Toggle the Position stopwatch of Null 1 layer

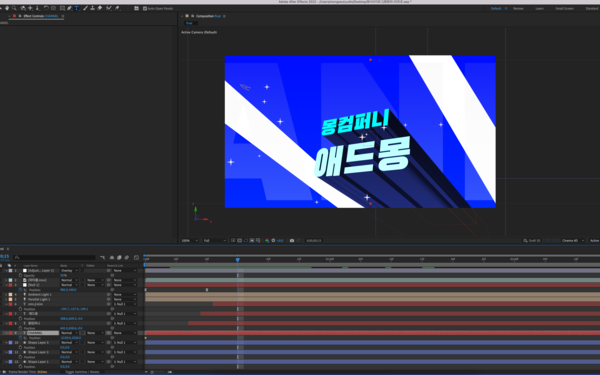coord(20,290)
